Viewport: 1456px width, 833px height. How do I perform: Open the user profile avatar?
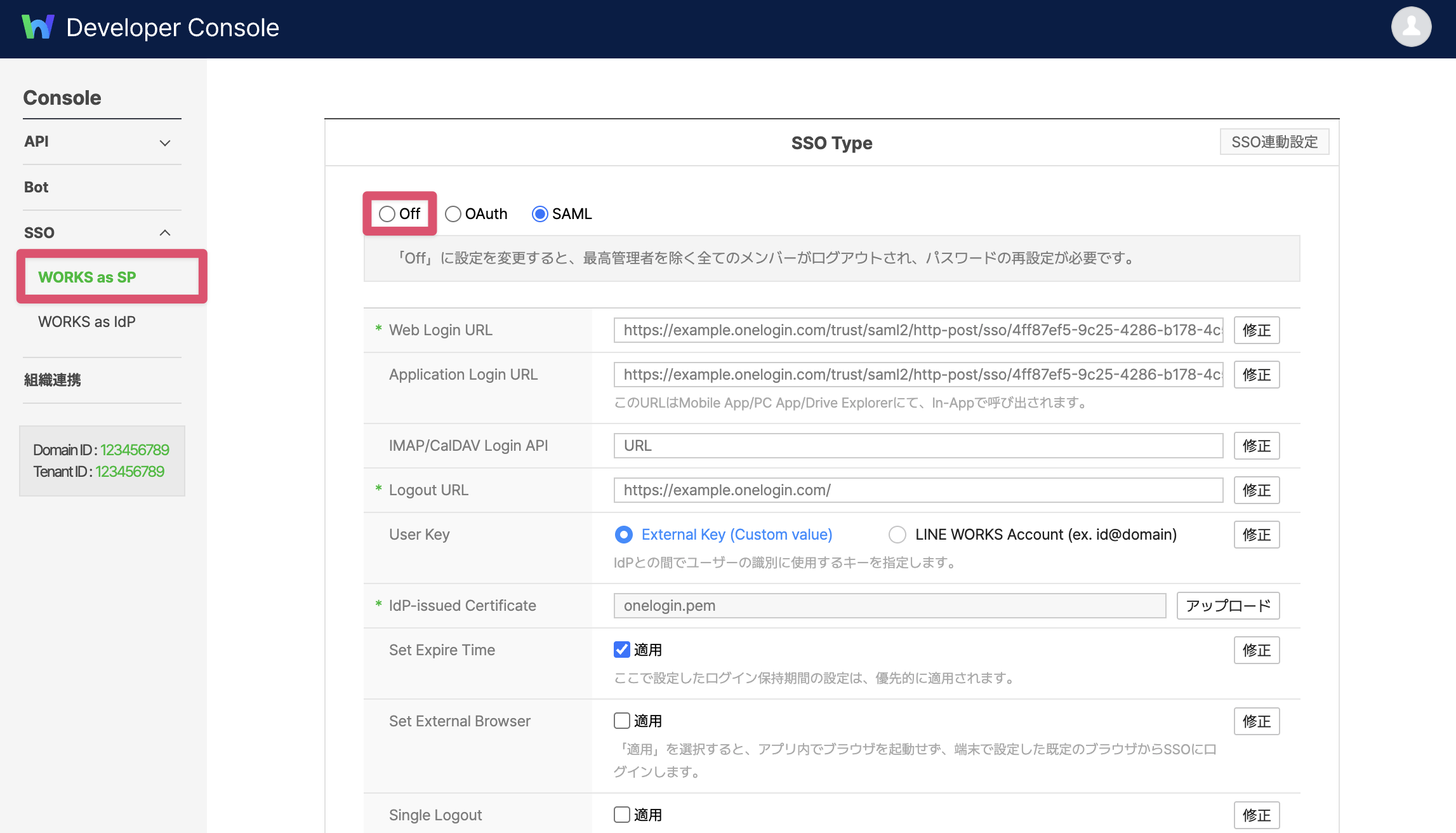click(x=1411, y=27)
